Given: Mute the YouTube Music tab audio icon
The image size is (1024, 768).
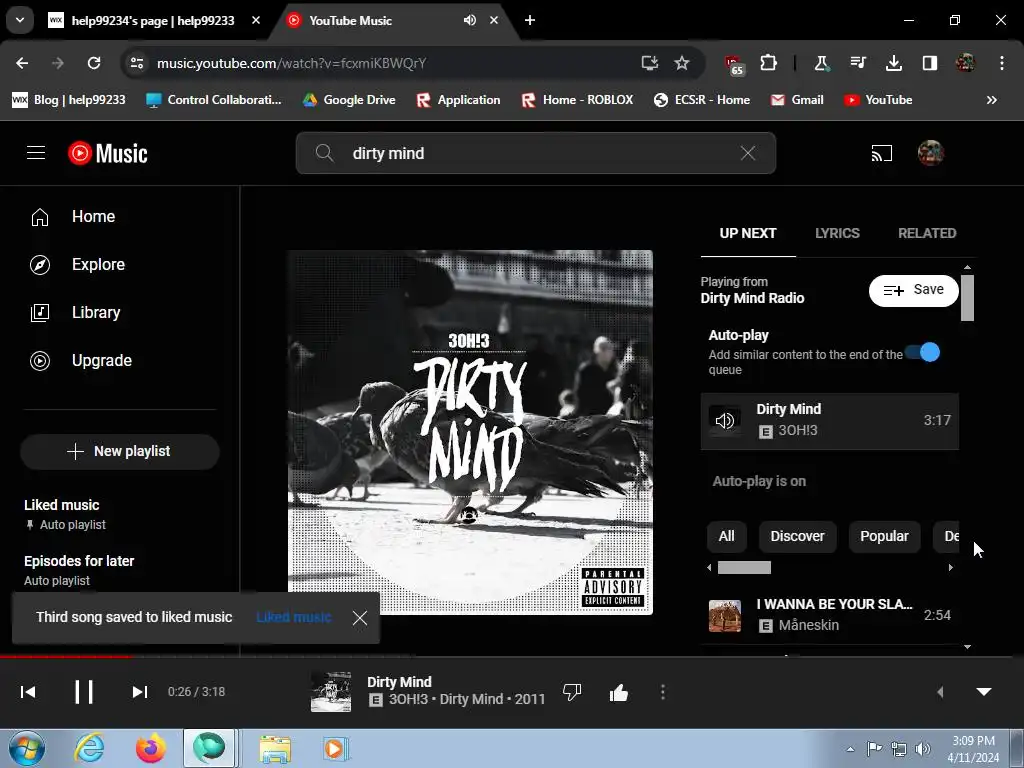Looking at the screenshot, I should pyautogui.click(x=470, y=20).
